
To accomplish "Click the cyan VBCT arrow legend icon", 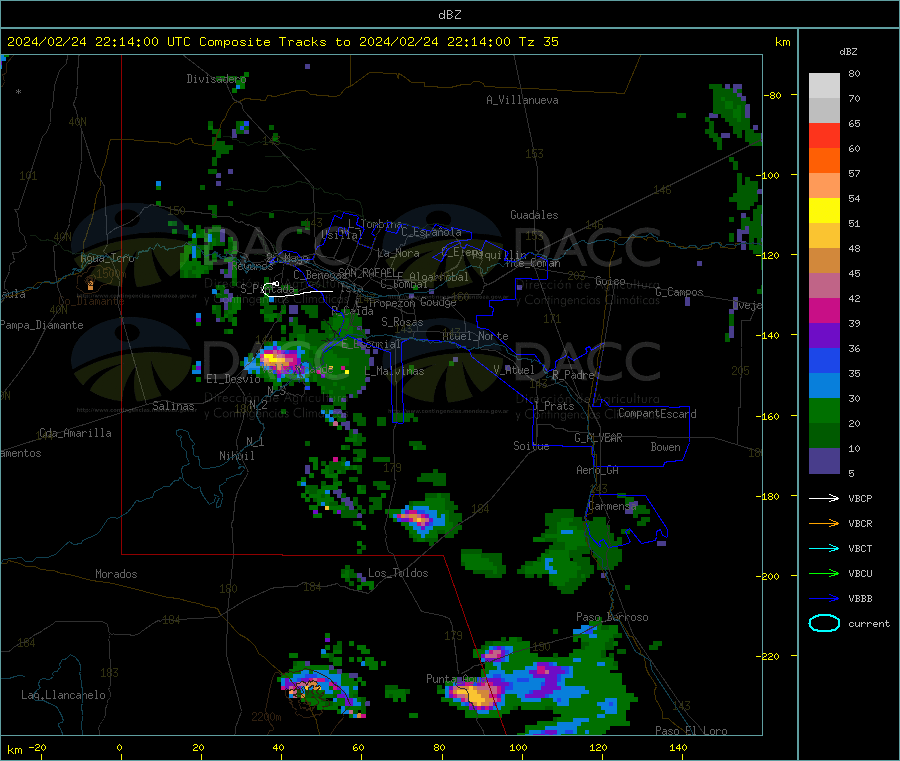I will tap(824, 548).
